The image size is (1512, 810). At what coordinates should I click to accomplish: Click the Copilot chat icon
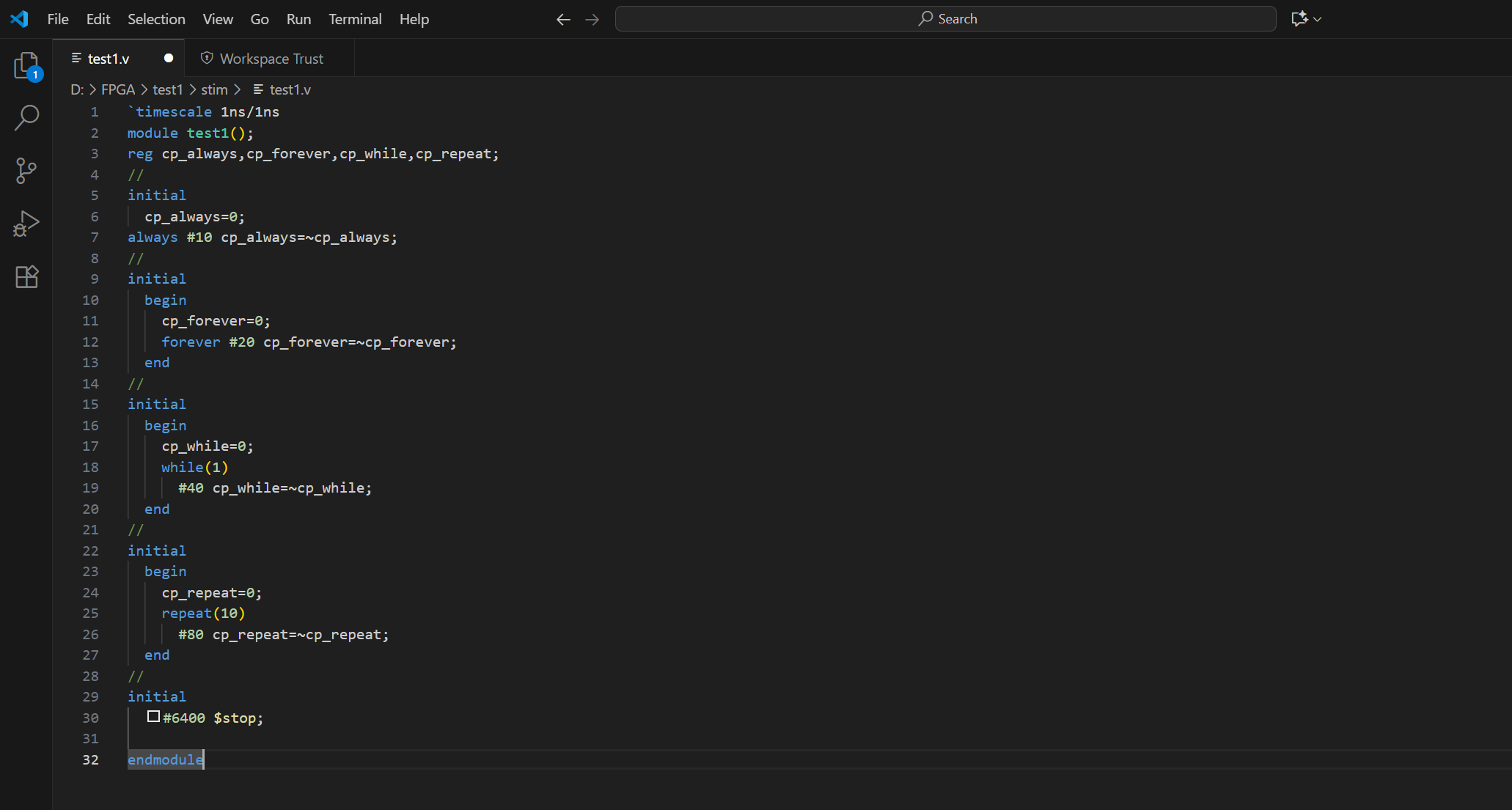point(1299,19)
